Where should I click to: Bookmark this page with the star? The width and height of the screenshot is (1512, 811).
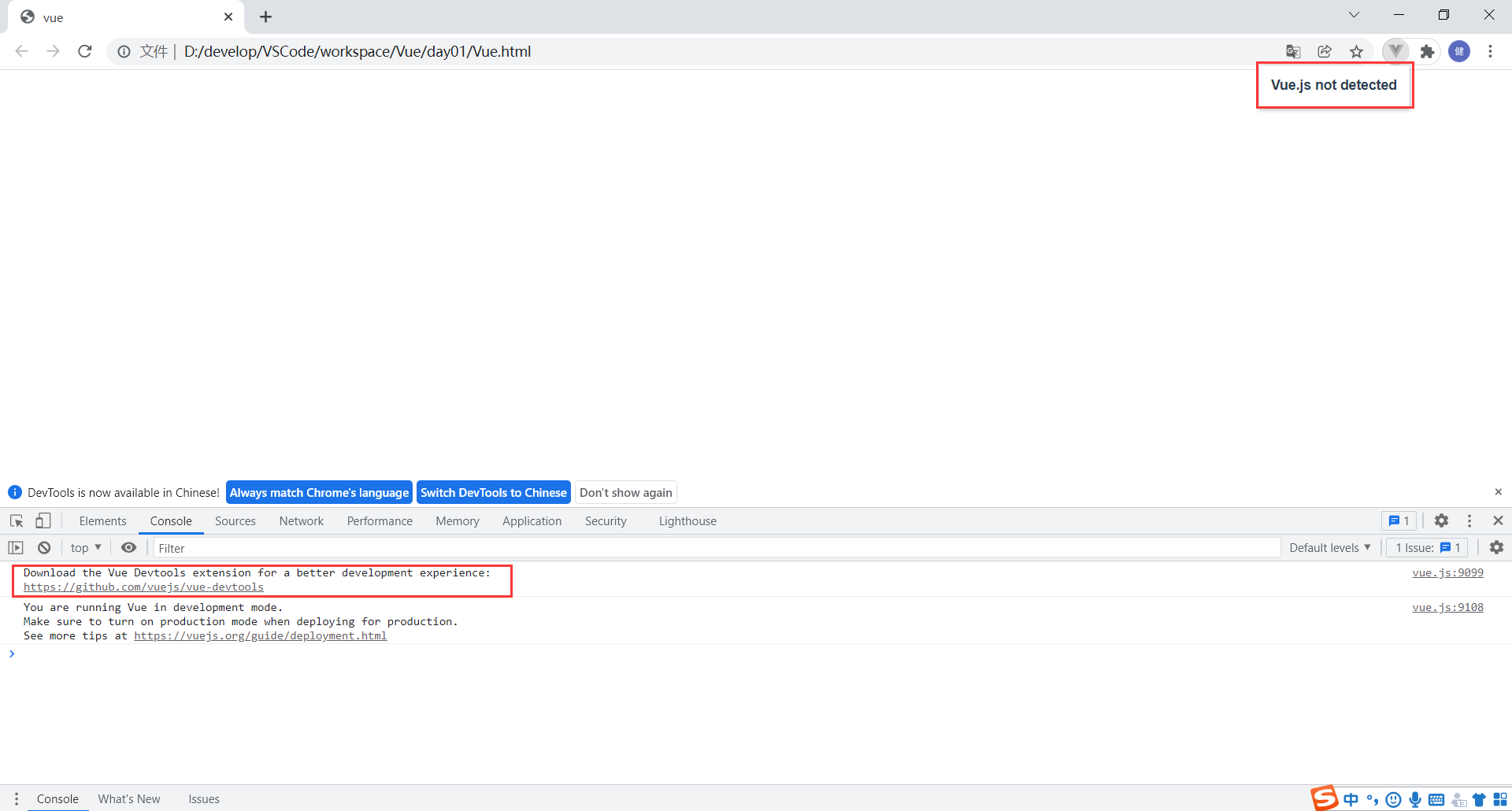click(1356, 51)
